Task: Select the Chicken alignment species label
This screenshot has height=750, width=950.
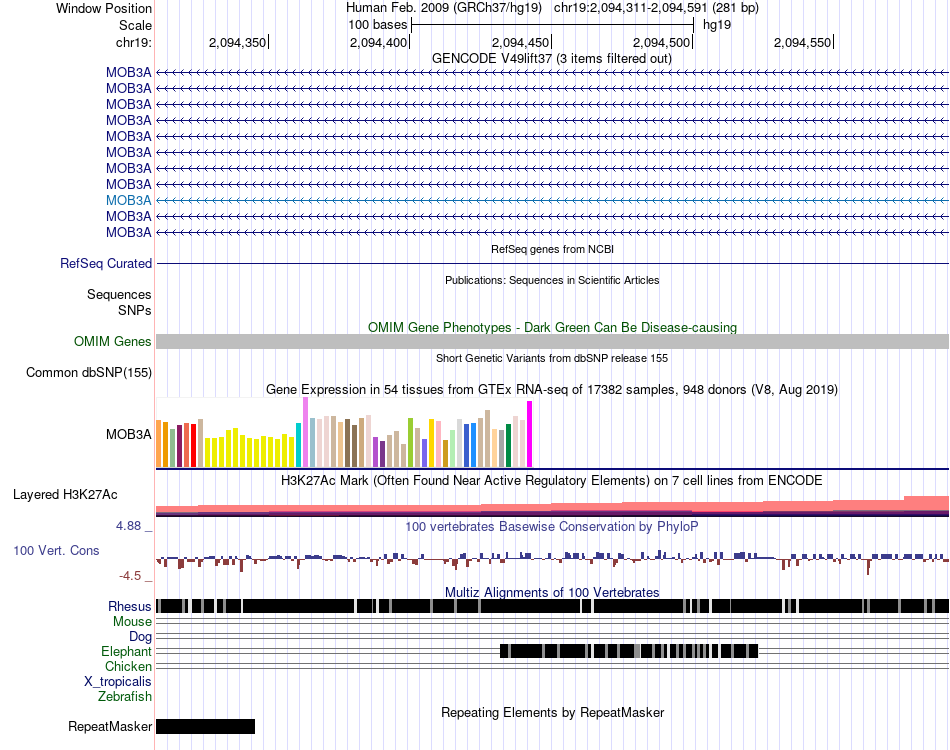Action: 128,666
